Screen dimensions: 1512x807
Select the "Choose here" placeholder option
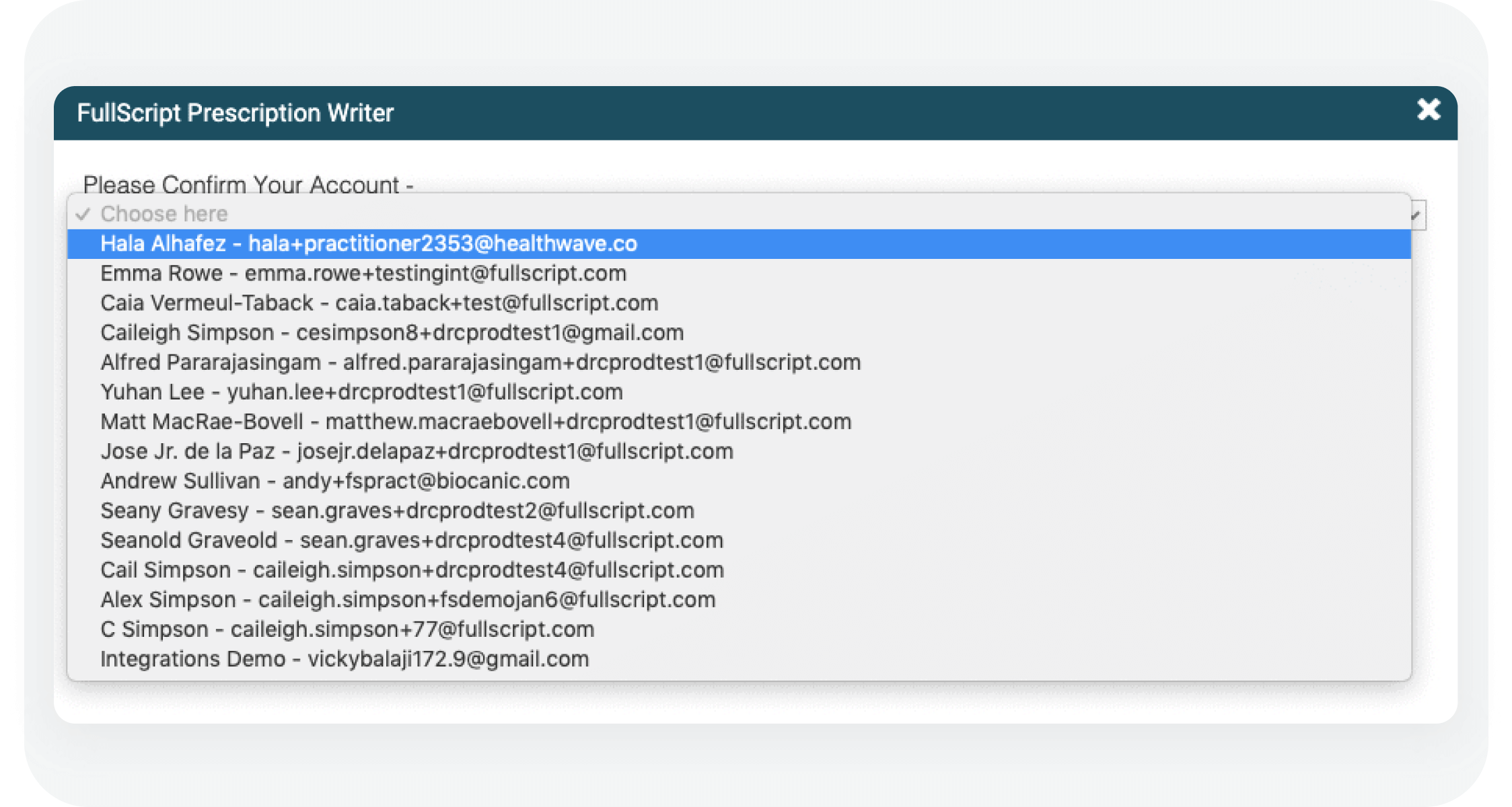[739, 214]
